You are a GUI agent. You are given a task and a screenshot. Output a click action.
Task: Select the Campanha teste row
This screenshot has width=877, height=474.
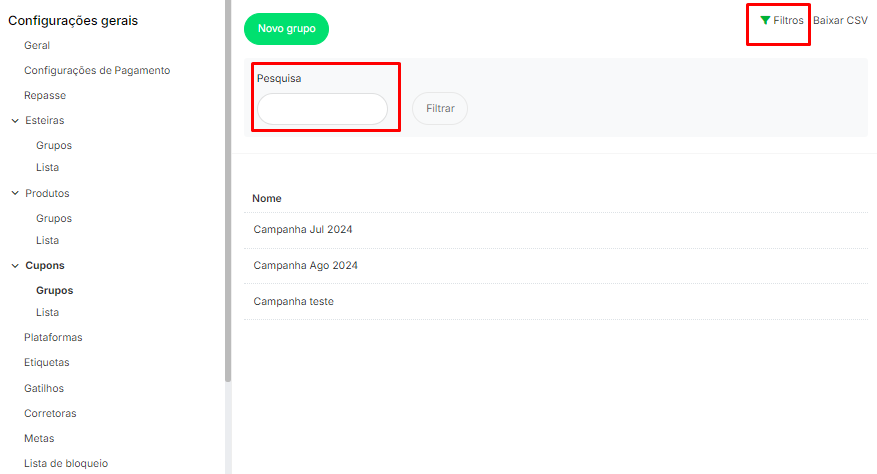click(294, 302)
